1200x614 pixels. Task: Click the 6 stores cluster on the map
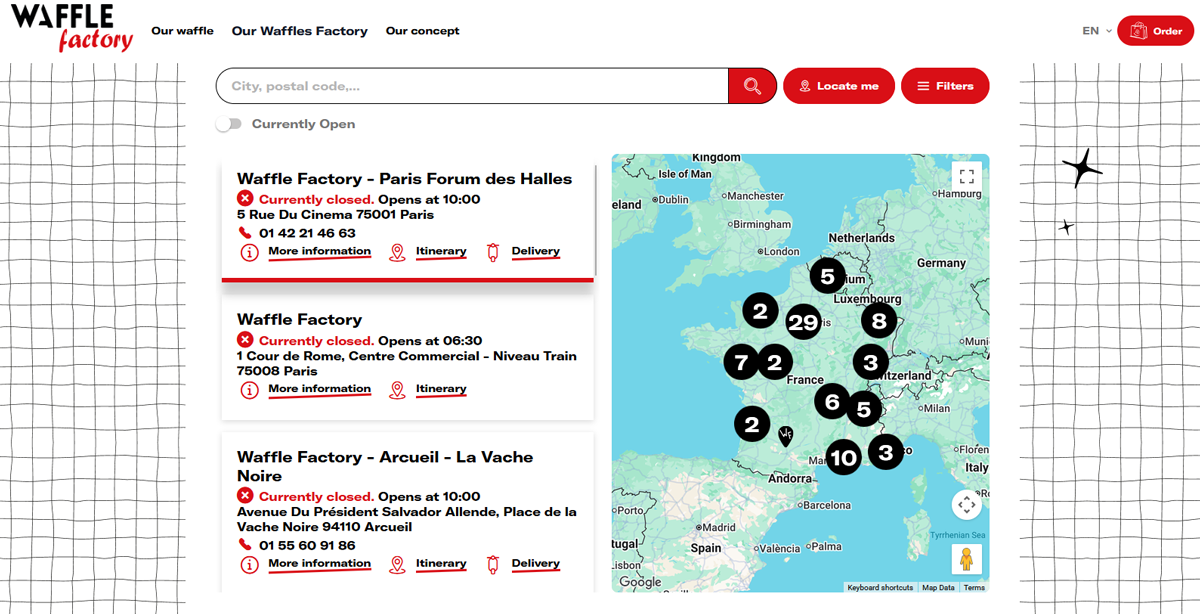pos(832,402)
